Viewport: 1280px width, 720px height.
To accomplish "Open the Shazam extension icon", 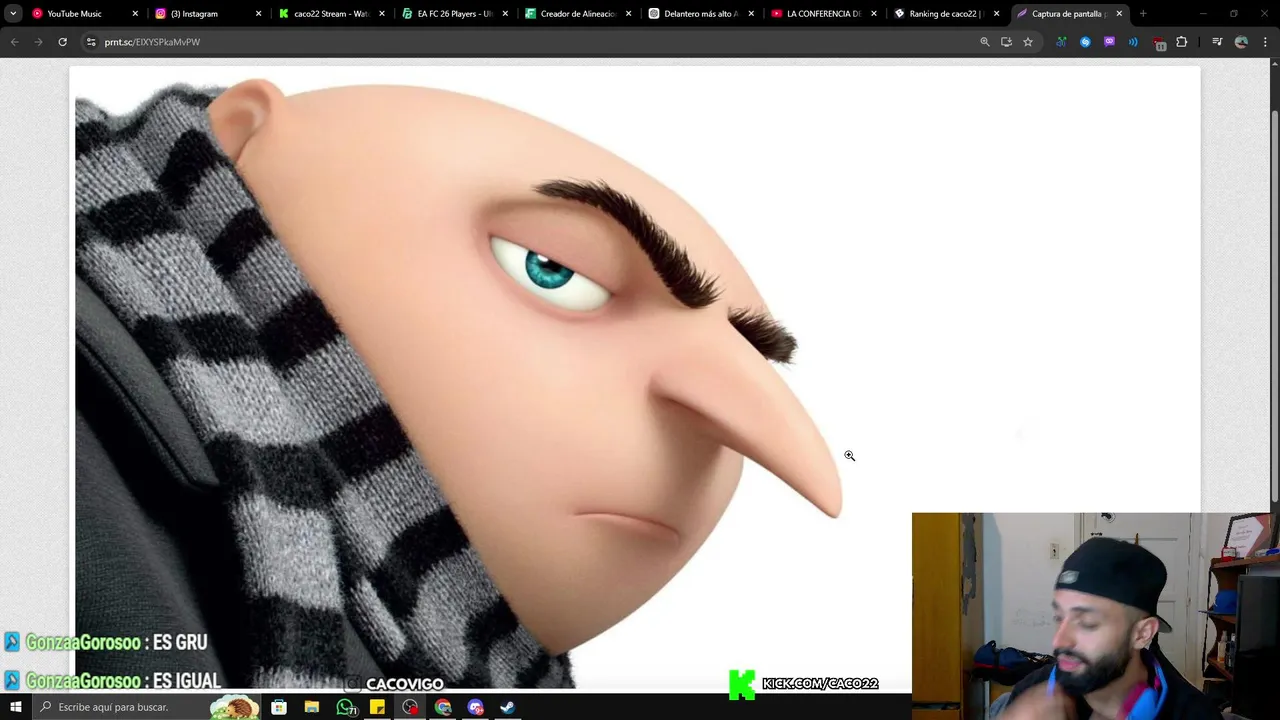I will click(1085, 42).
